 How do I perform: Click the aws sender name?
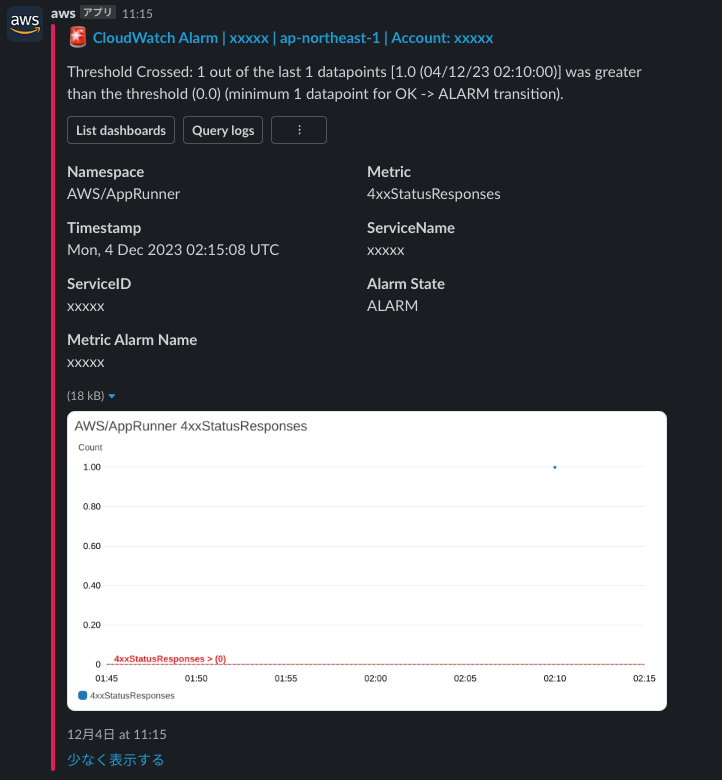pyautogui.click(x=63, y=13)
